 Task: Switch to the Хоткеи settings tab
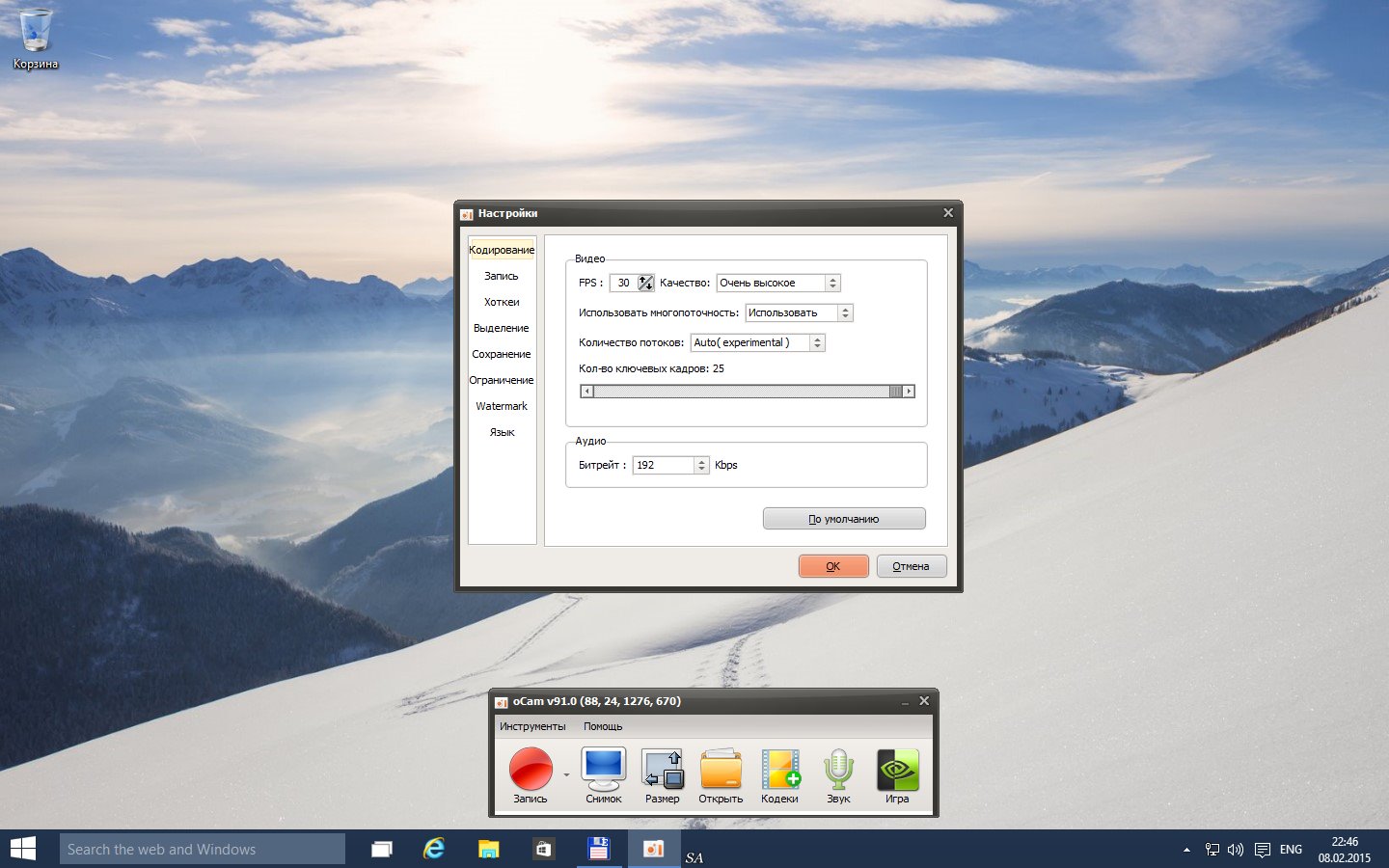click(502, 302)
